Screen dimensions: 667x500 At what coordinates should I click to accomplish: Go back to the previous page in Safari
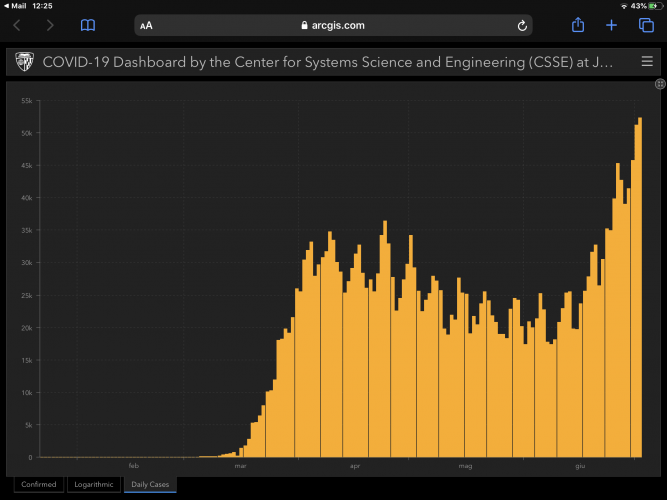coord(17,25)
